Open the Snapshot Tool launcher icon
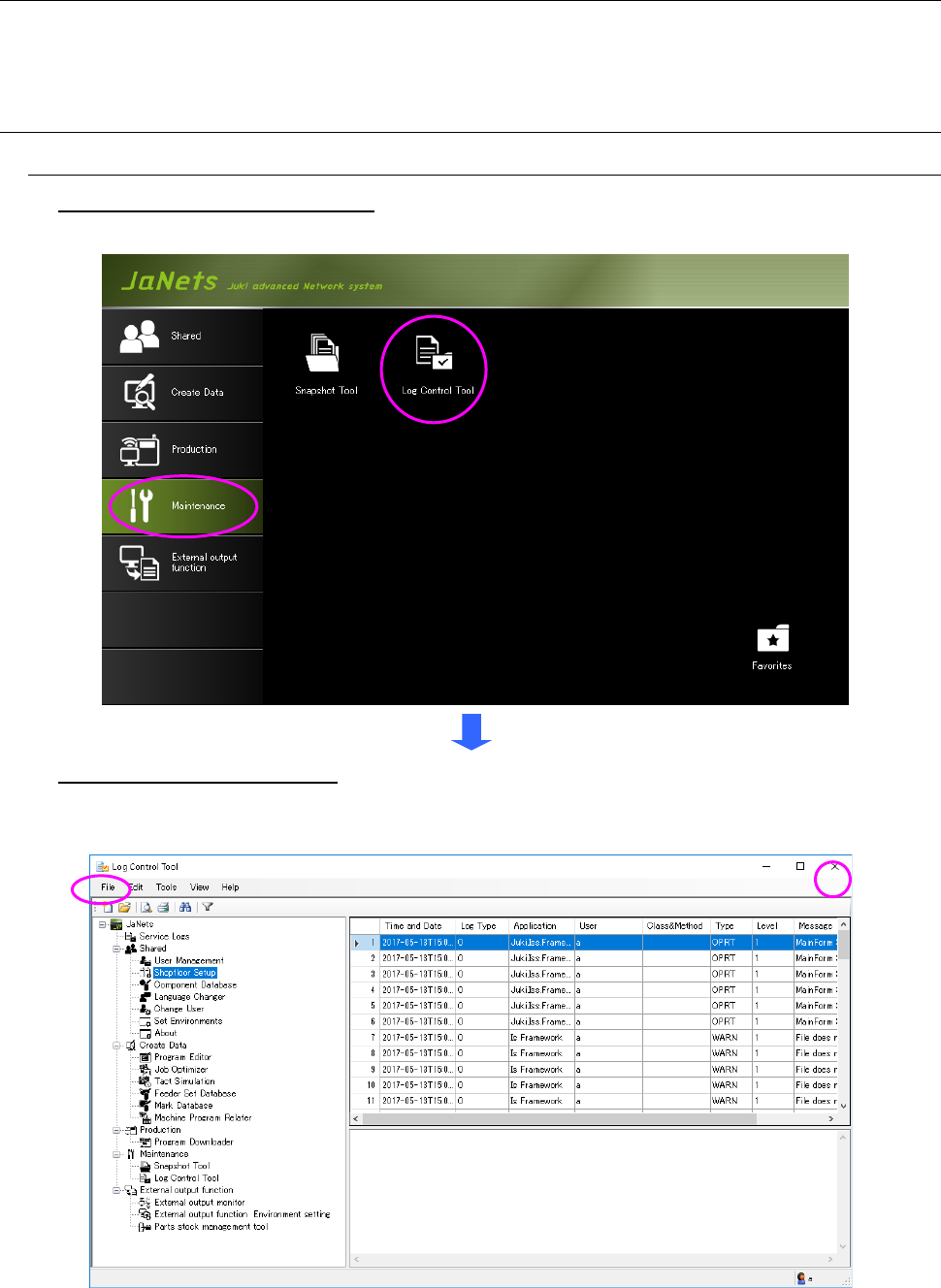The width and height of the screenshot is (941, 1288). click(326, 365)
